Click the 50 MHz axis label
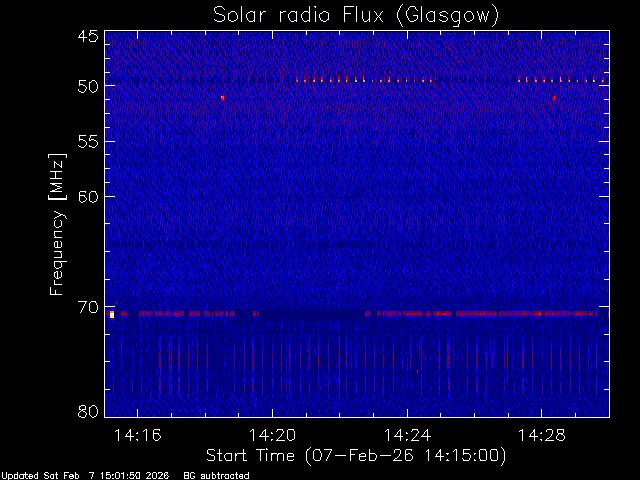Viewport: 640px width, 480px height. pyautogui.click(x=88, y=86)
